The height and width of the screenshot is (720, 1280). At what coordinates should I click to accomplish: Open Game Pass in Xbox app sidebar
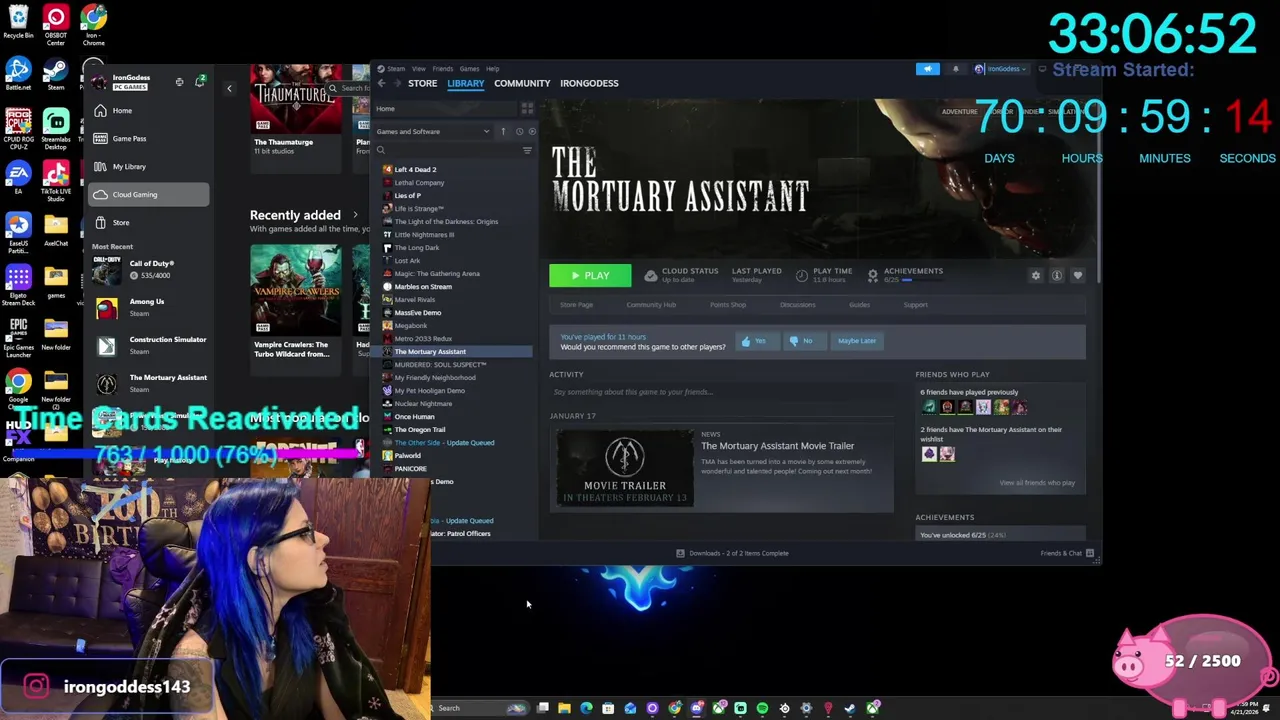pyautogui.click(x=148, y=139)
